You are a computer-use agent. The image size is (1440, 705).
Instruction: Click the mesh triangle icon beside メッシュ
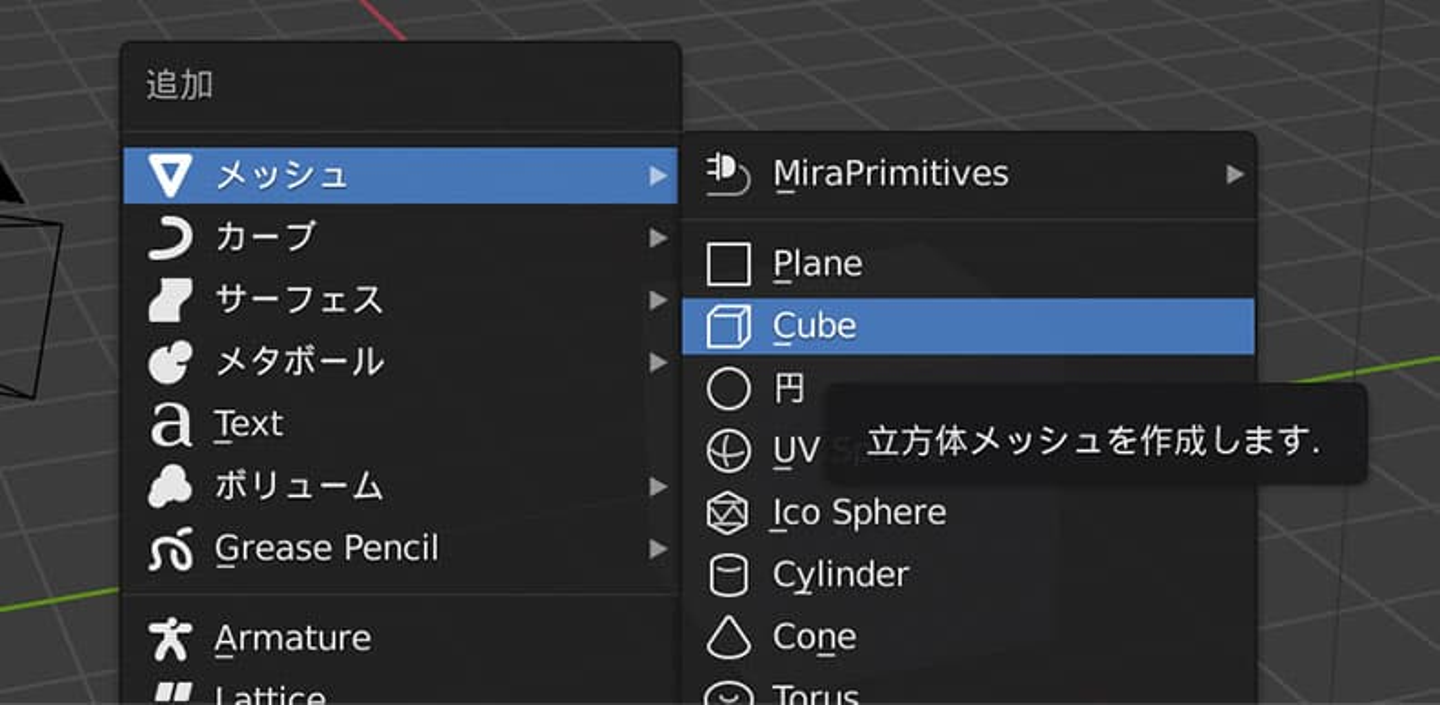tap(170, 176)
